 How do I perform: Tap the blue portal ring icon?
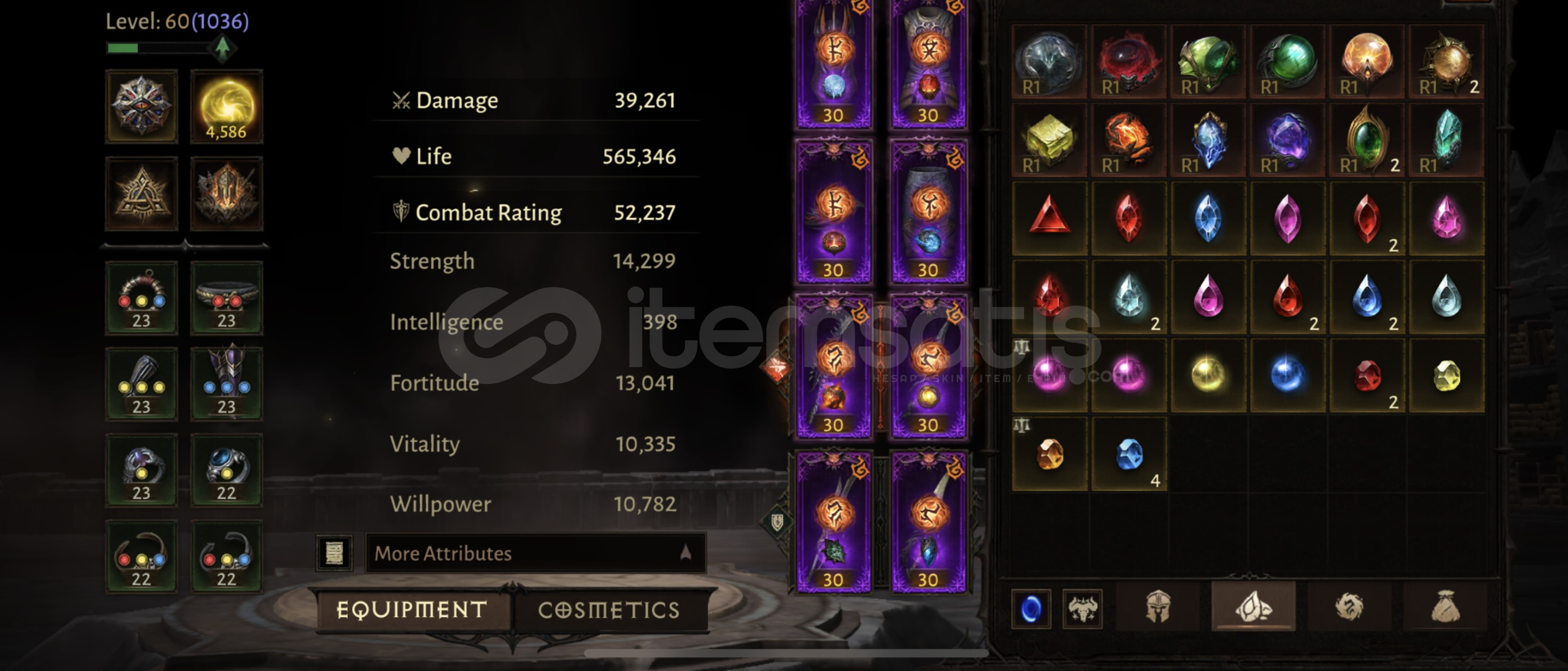pos(1031,608)
